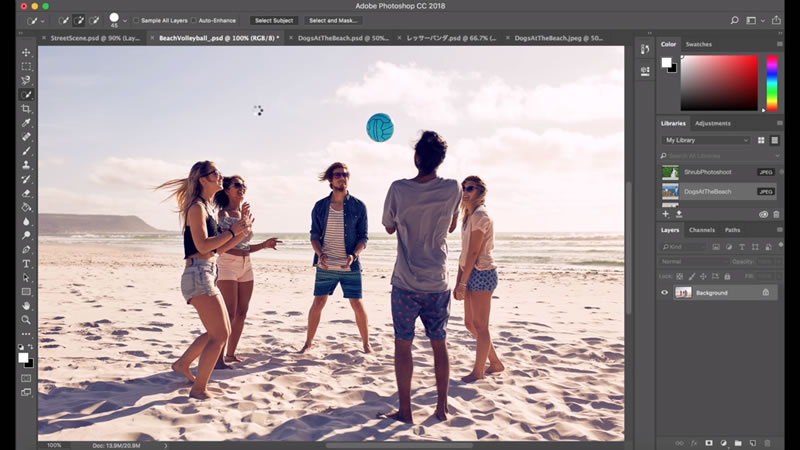Enable the Auto-Enhance checkbox
This screenshot has height=450, width=800.
tap(194, 20)
